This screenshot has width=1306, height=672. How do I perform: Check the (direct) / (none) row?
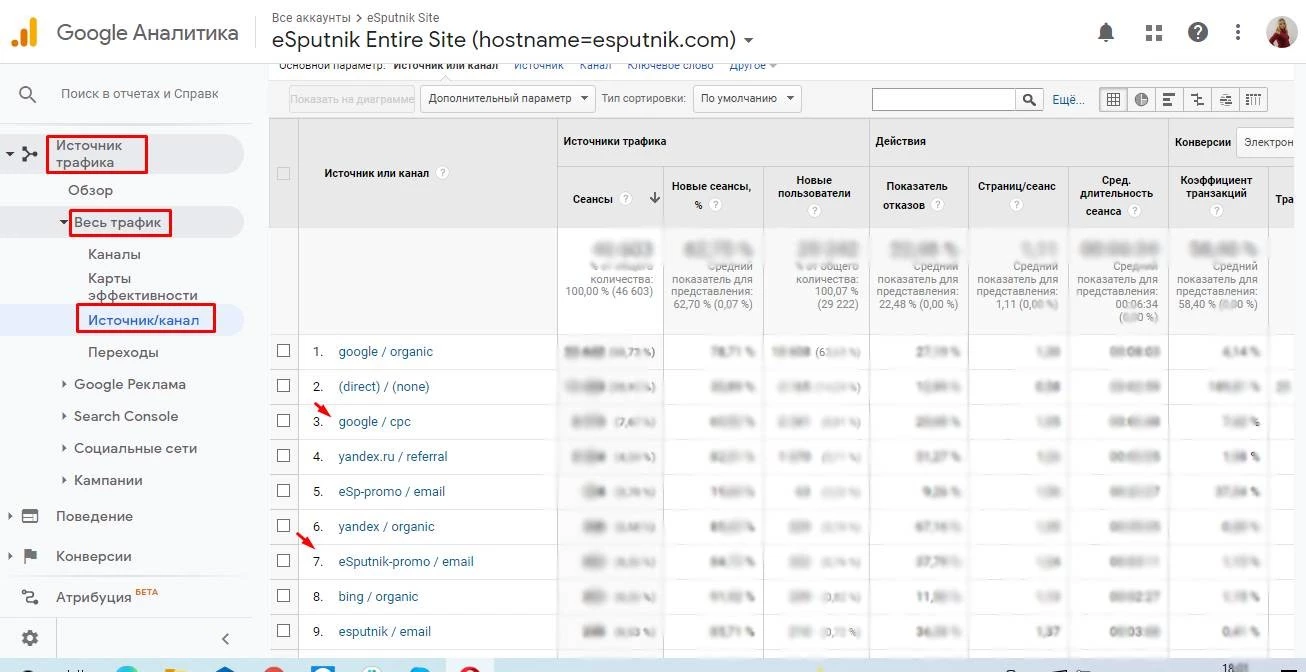point(283,386)
